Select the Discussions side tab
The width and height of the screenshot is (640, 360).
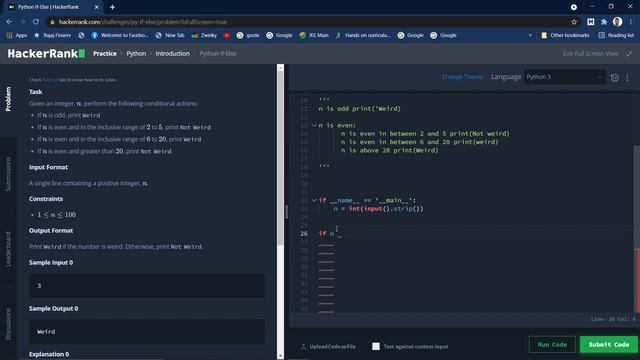8,324
